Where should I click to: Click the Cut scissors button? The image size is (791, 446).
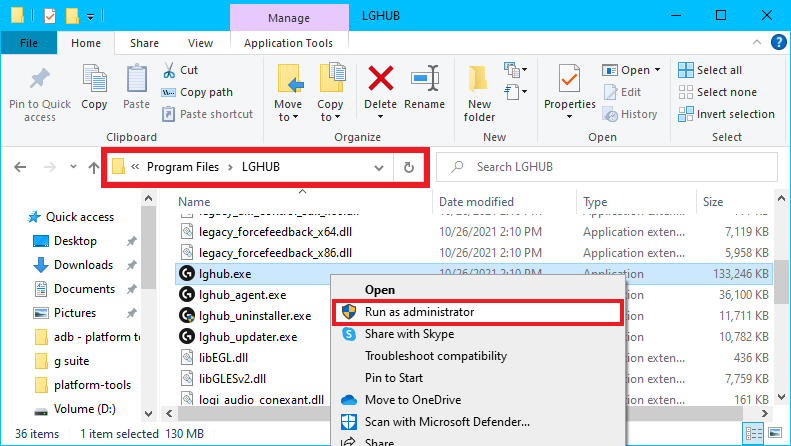[x=181, y=70]
